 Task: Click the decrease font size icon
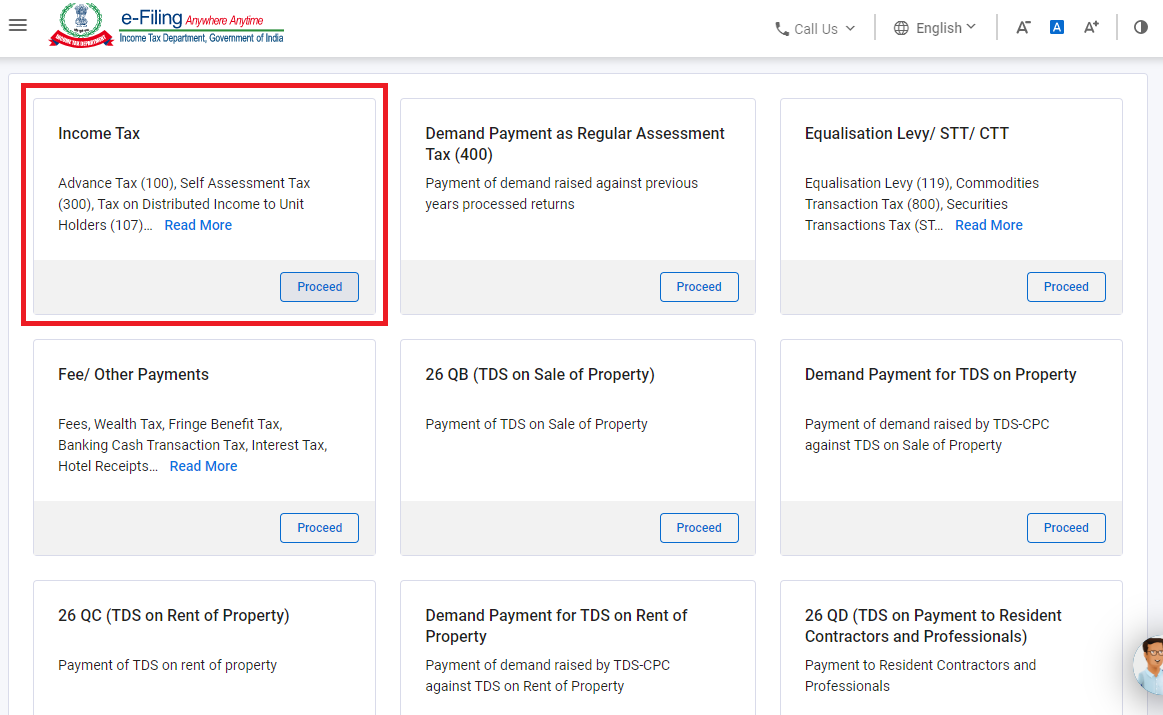1023,27
